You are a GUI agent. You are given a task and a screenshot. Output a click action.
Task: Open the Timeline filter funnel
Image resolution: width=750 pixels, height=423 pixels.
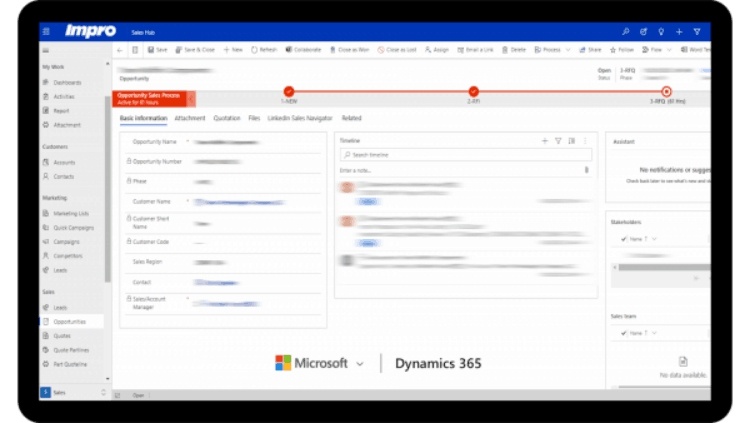(x=558, y=141)
